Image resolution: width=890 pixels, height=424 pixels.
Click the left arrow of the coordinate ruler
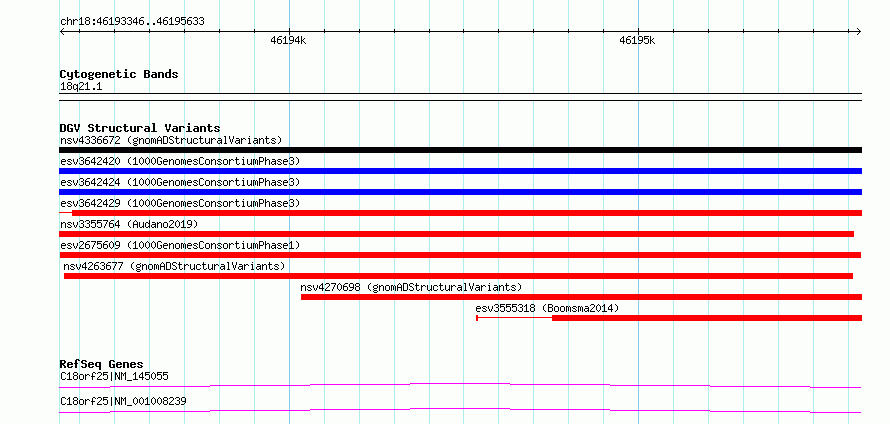point(62,31)
